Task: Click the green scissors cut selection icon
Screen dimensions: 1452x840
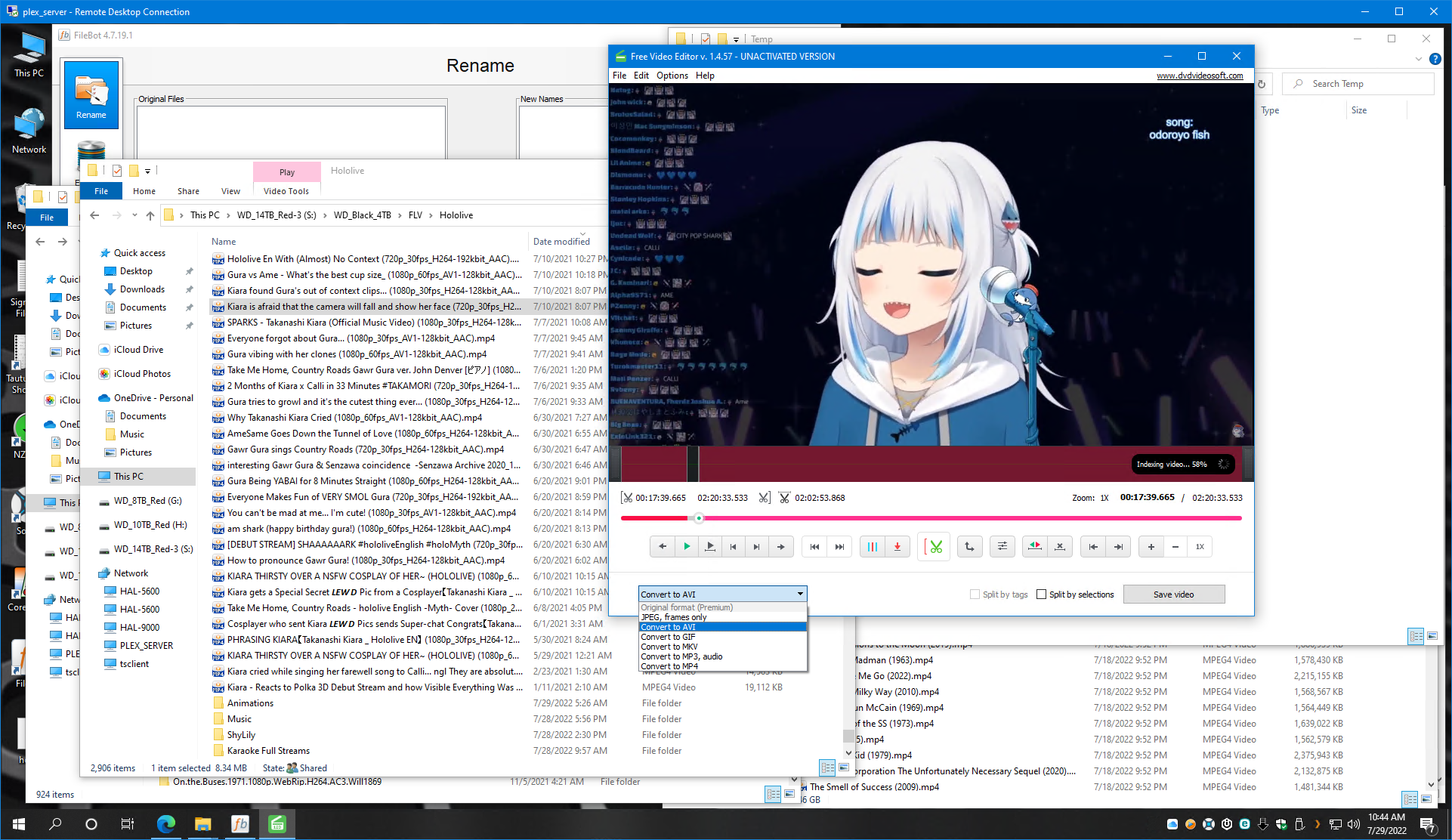Action: tap(935, 547)
